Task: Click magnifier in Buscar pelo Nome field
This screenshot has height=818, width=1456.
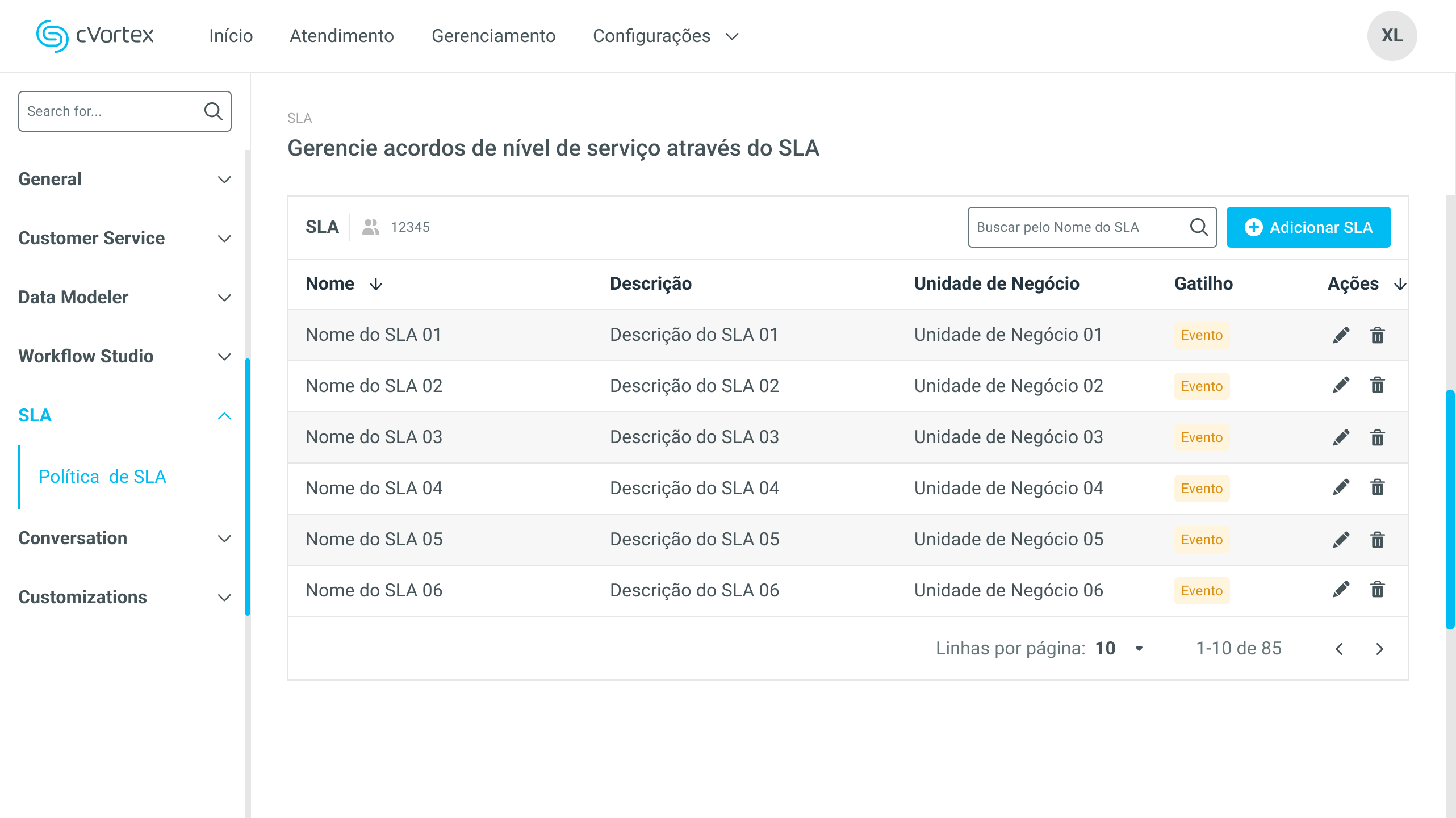Action: (x=1199, y=227)
